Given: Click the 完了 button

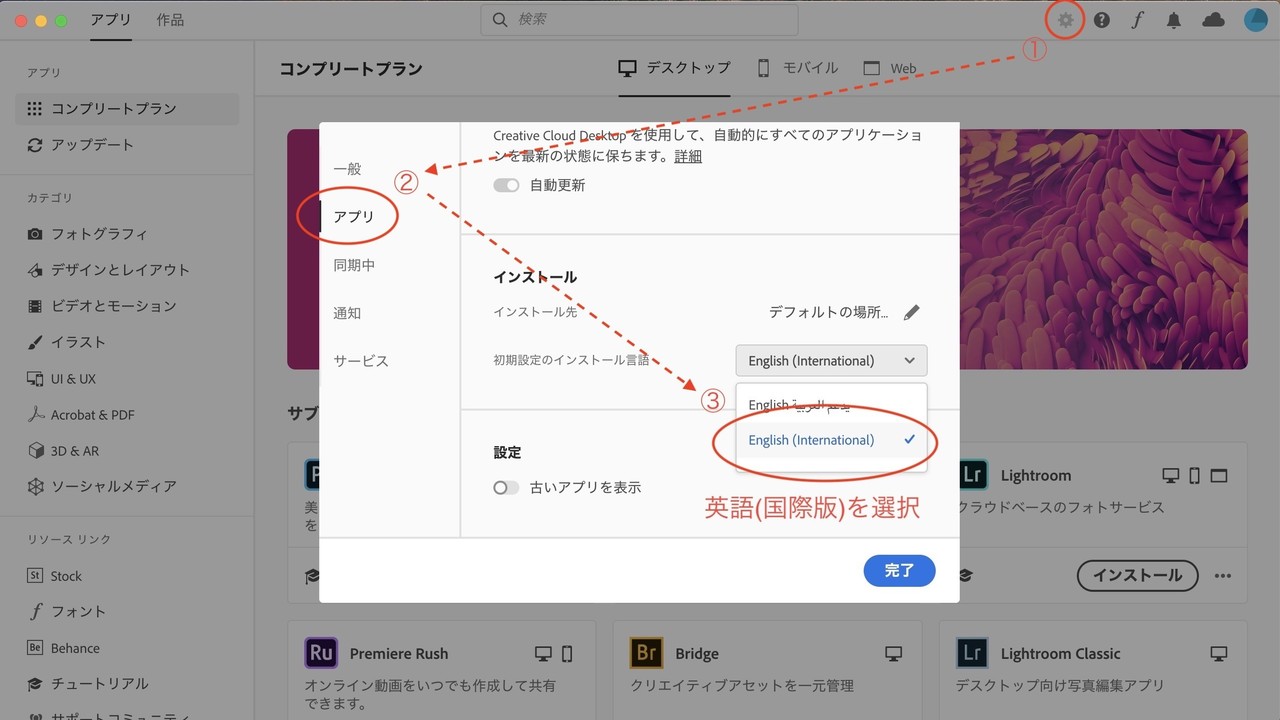Looking at the screenshot, I should (899, 570).
